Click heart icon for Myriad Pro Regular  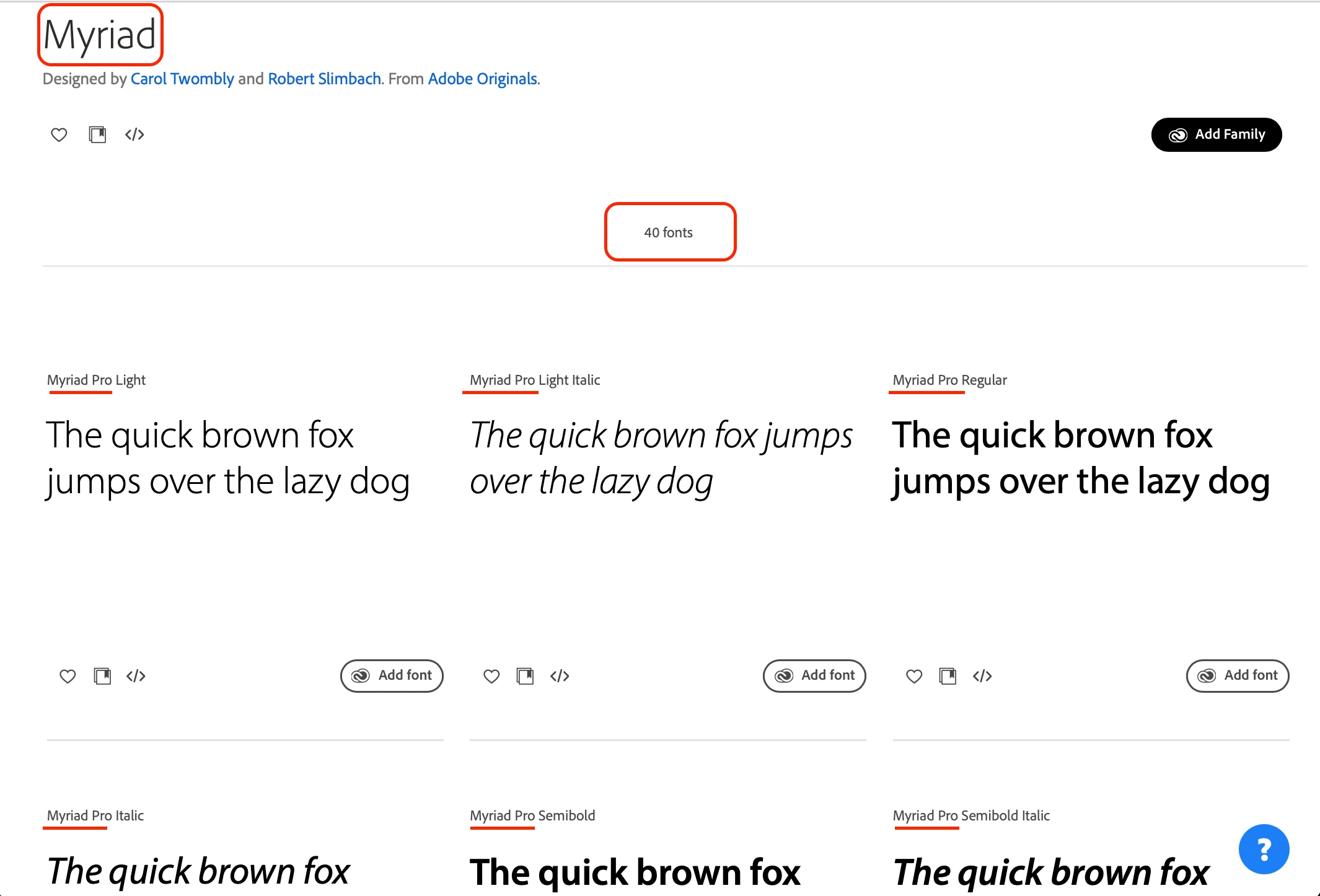pyautogui.click(x=914, y=676)
